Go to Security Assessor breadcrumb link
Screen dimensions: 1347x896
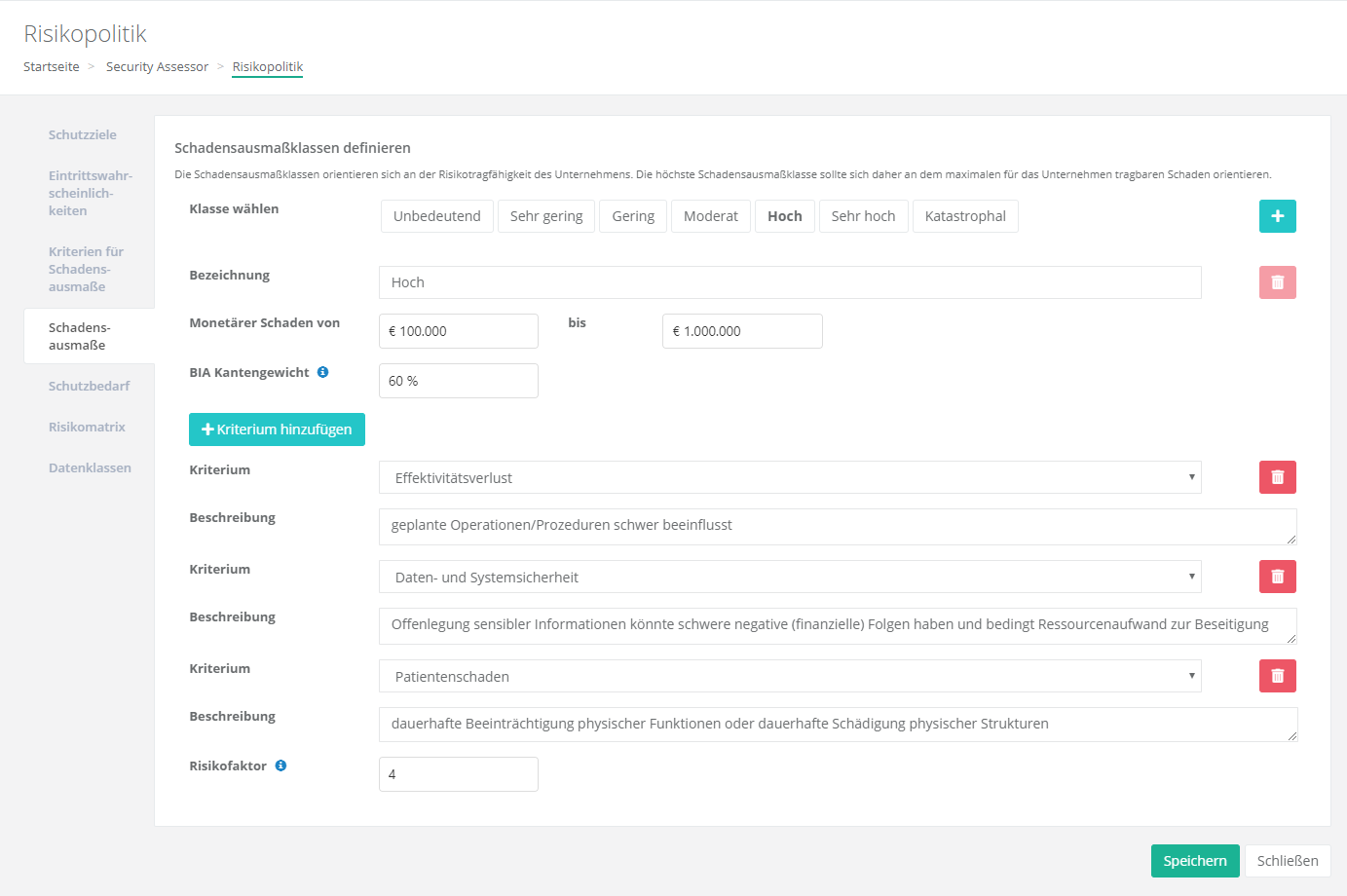tap(157, 66)
